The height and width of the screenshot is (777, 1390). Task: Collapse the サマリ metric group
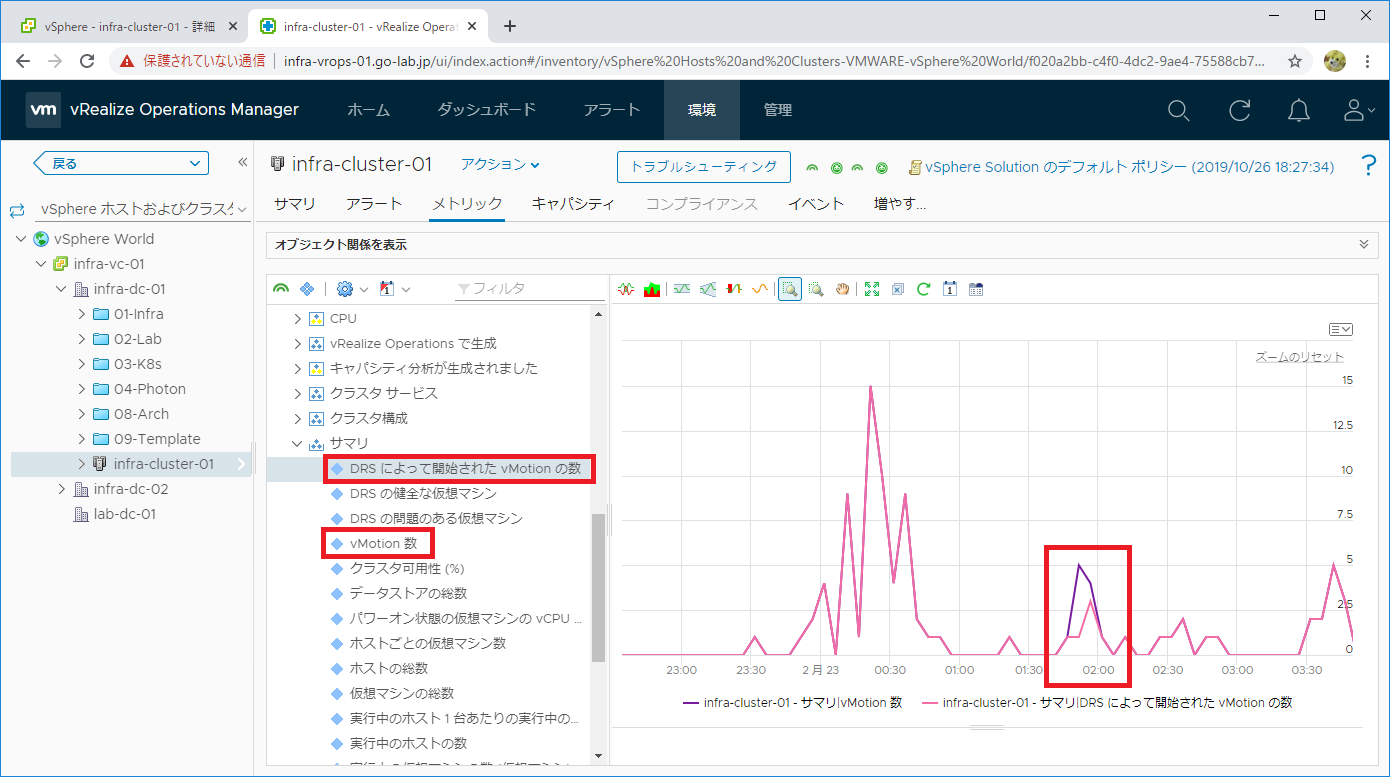(297, 444)
